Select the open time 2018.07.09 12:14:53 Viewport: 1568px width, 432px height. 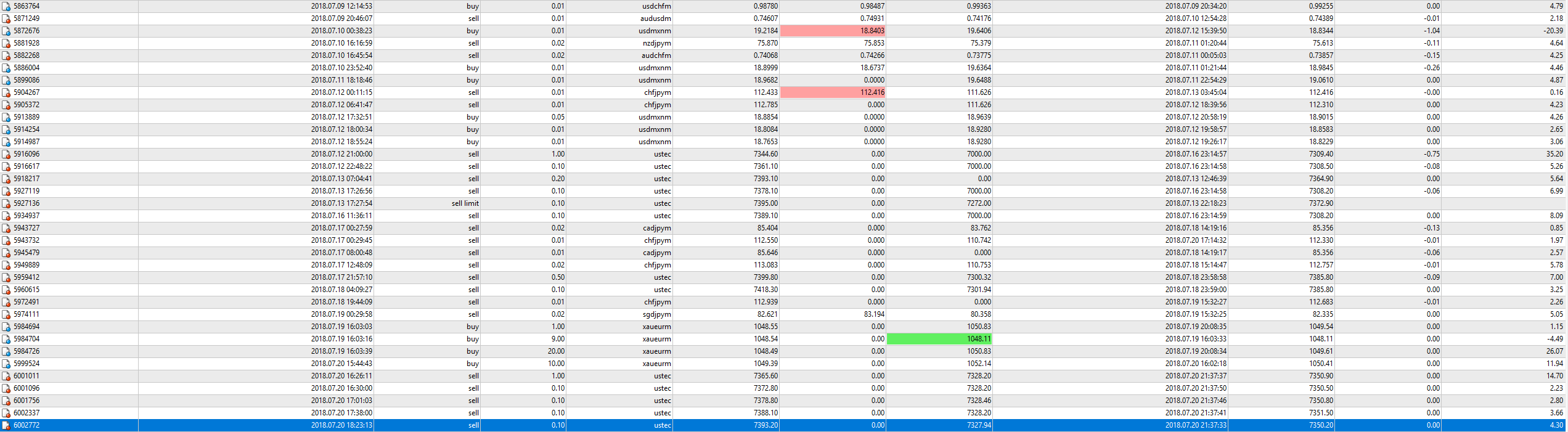[x=341, y=6]
